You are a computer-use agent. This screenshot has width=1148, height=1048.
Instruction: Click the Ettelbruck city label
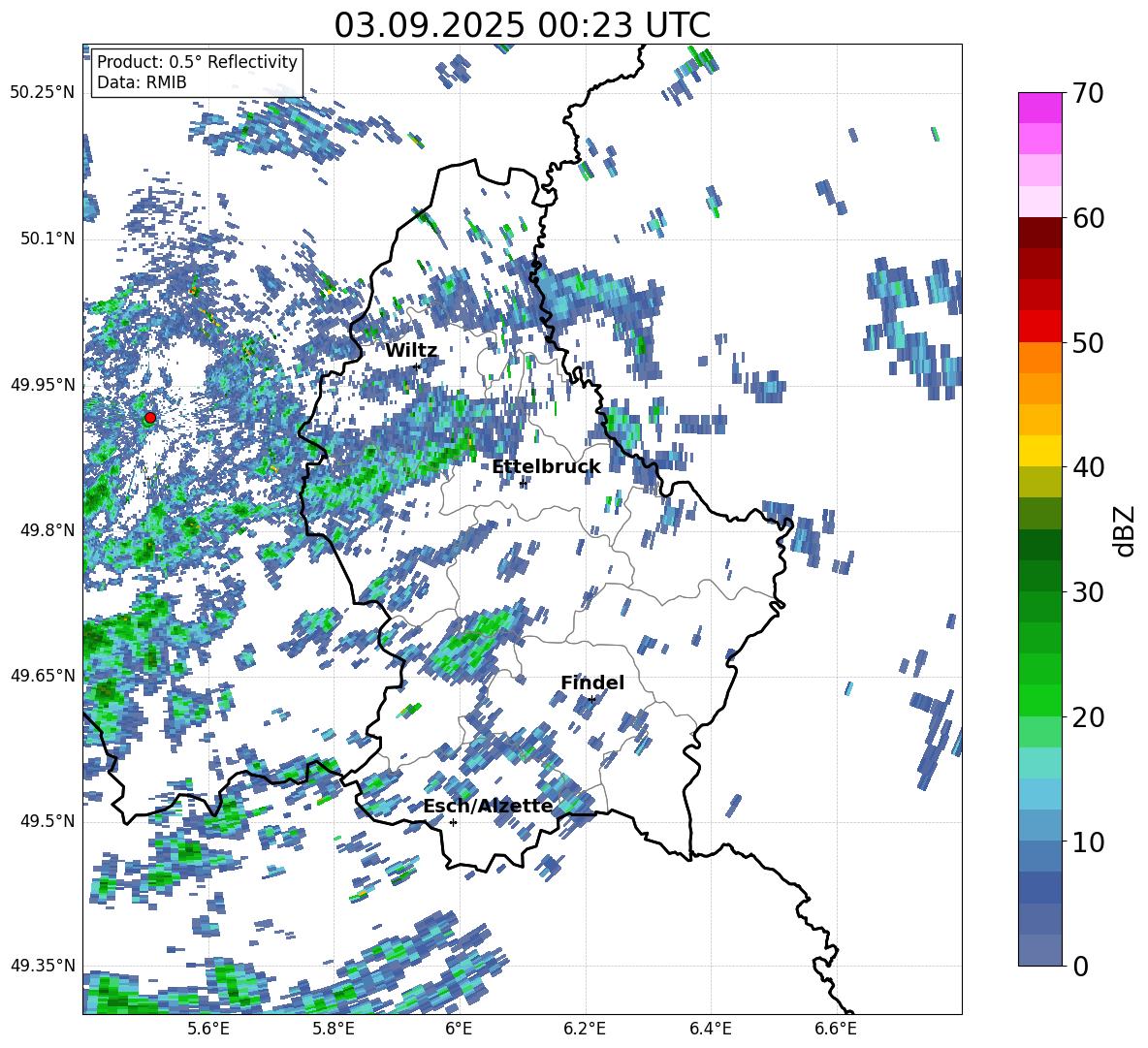(x=546, y=466)
